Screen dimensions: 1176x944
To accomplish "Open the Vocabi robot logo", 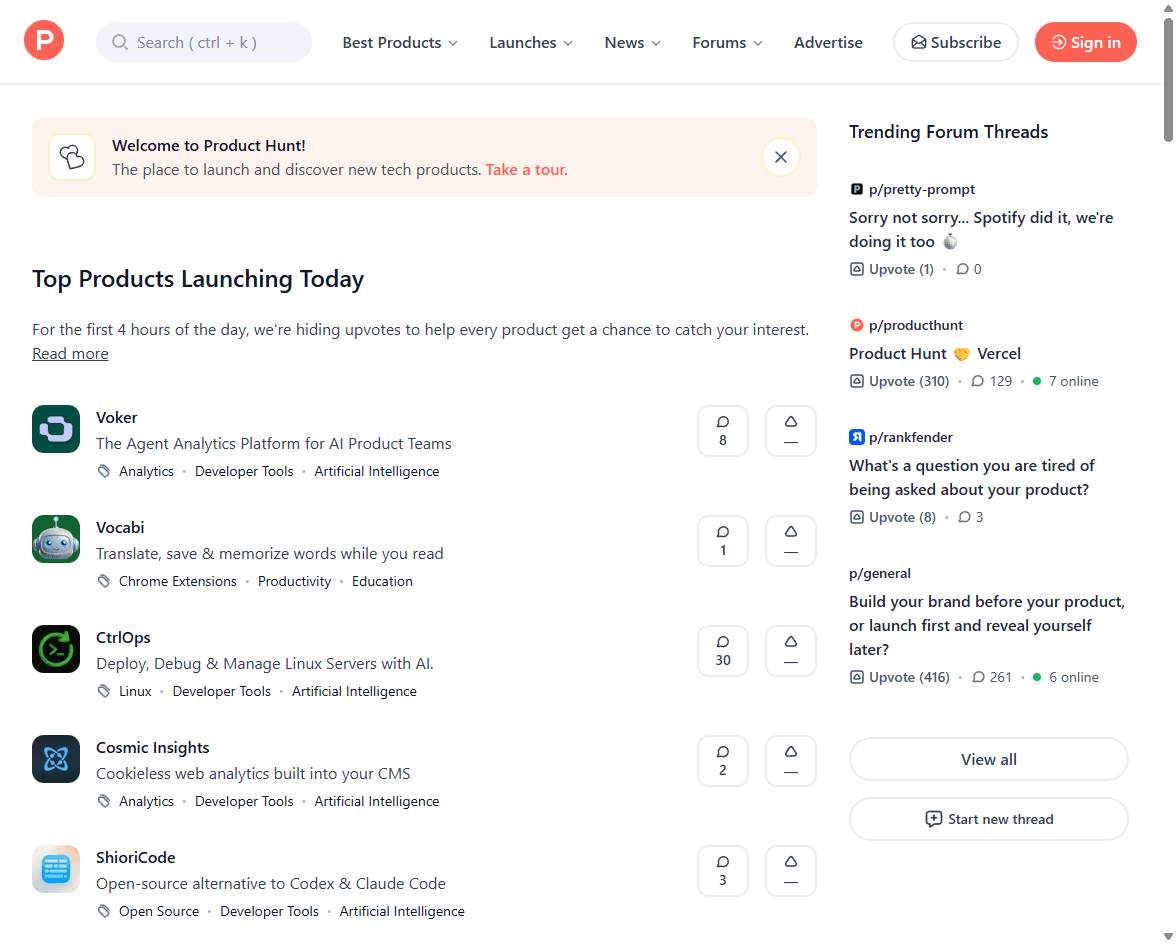I will pos(56,539).
